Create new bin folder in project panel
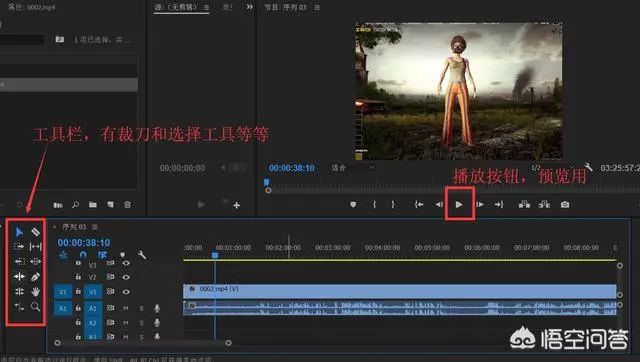 pyautogui.click(x=93, y=204)
